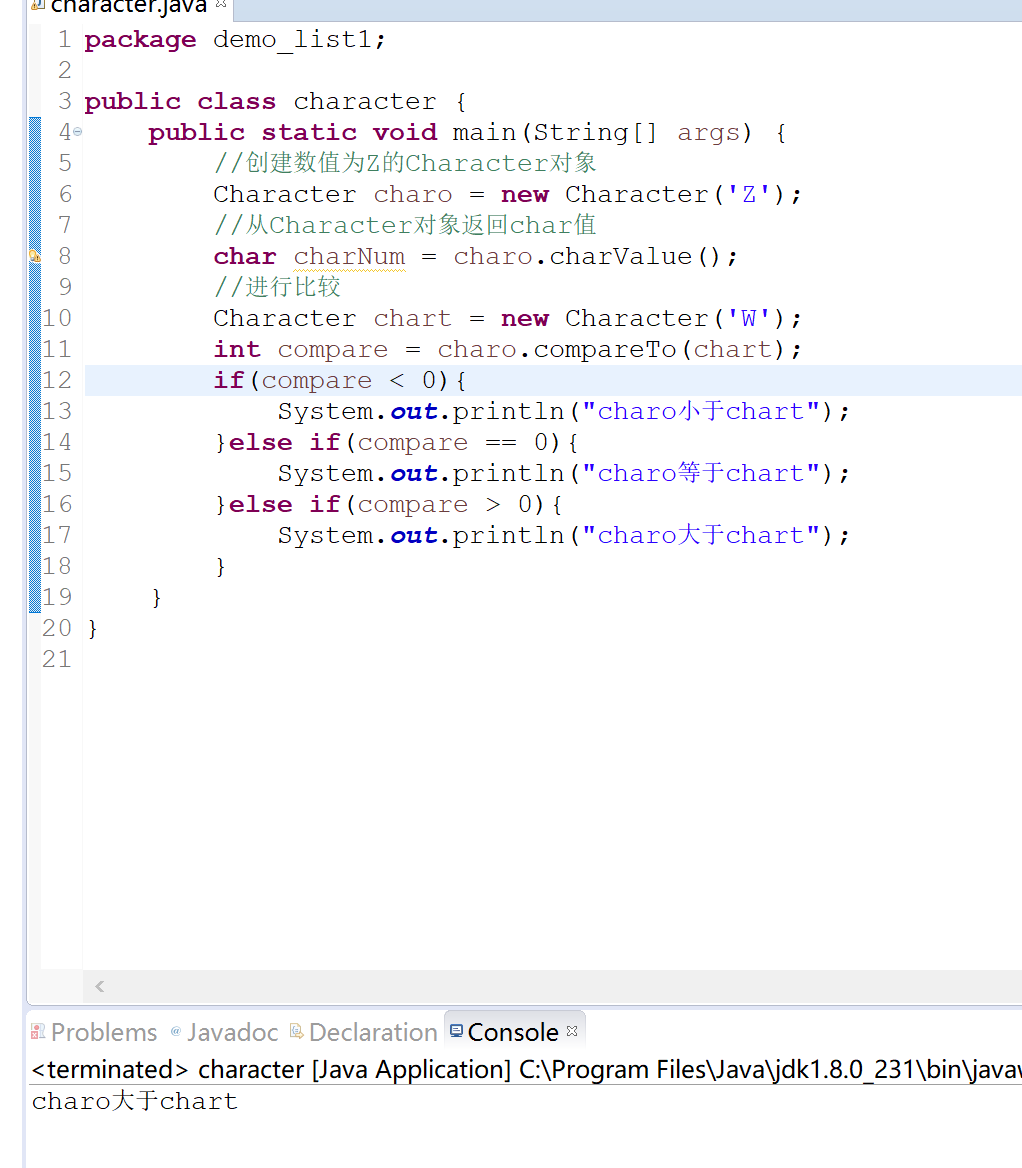1022x1168 pixels.
Task: Click the Declaration tab icon
Action: [296, 1031]
